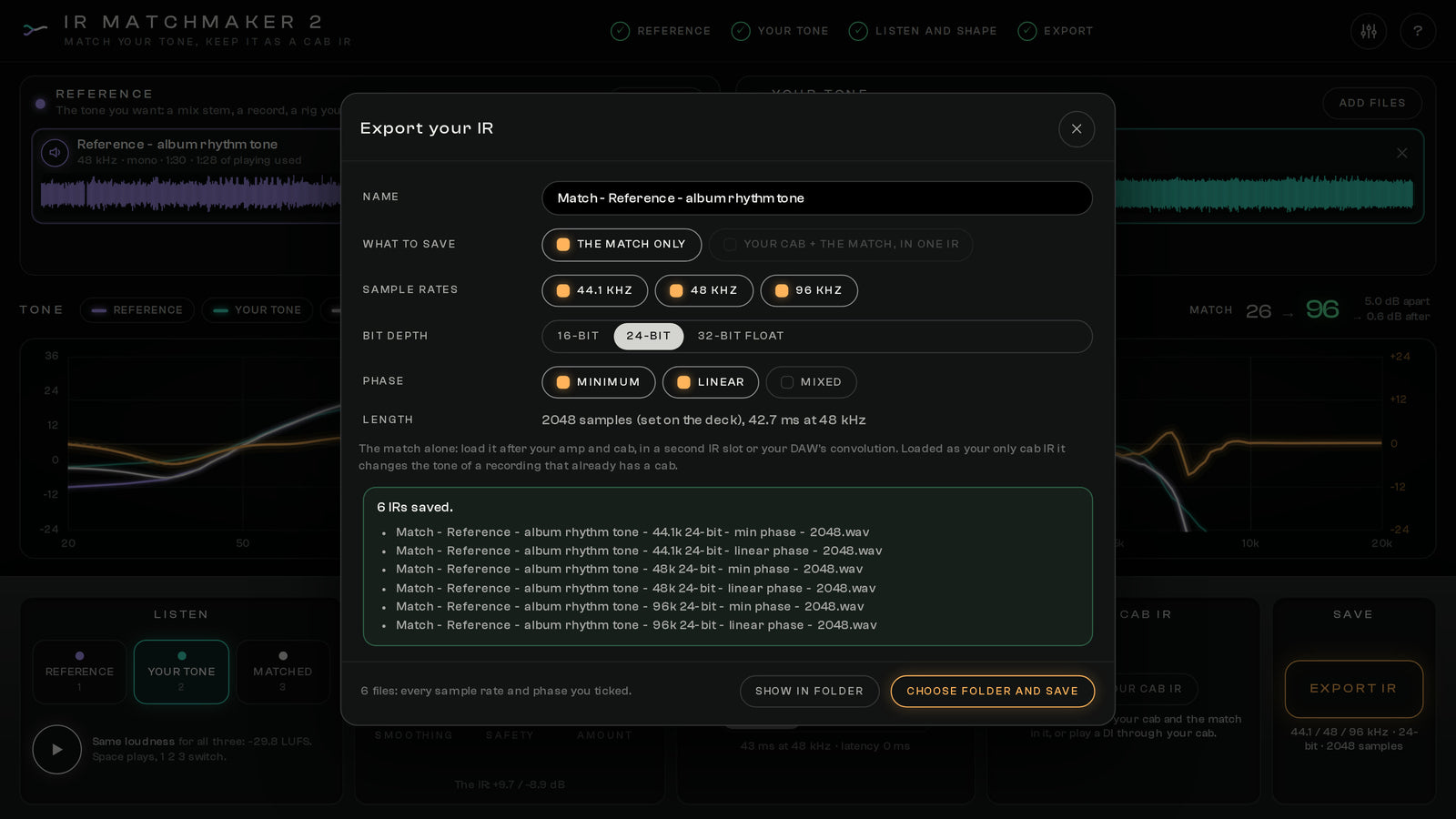Viewport: 1456px width, 819px height.
Task: Edit the IR name field
Action: pos(817,198)
